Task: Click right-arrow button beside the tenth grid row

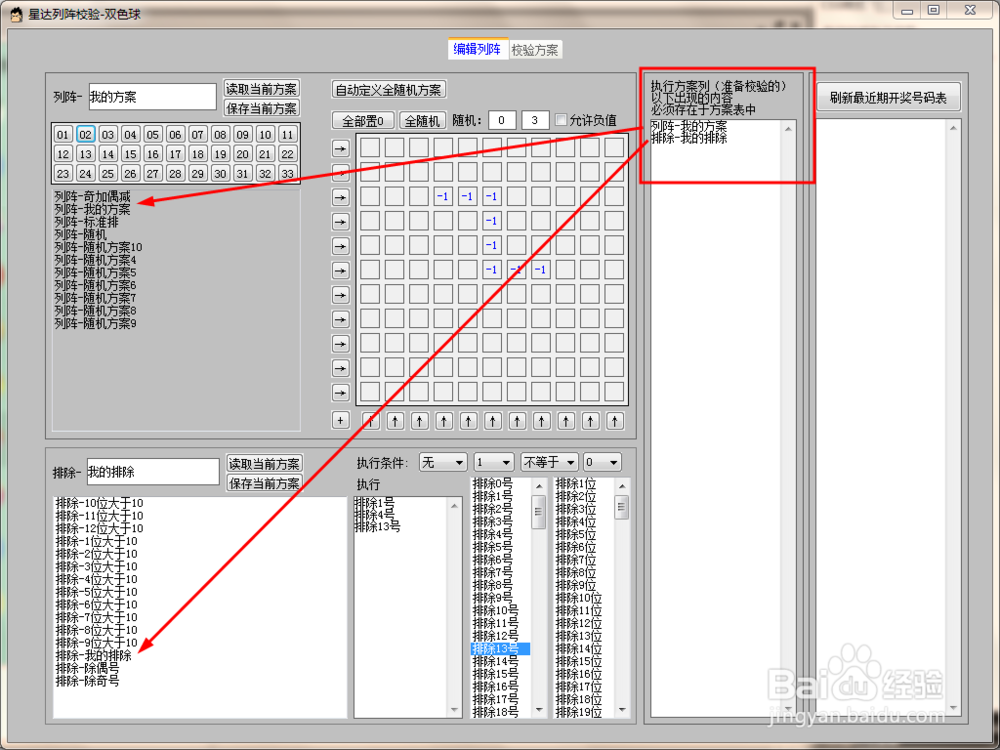Action: click(341, 369)
